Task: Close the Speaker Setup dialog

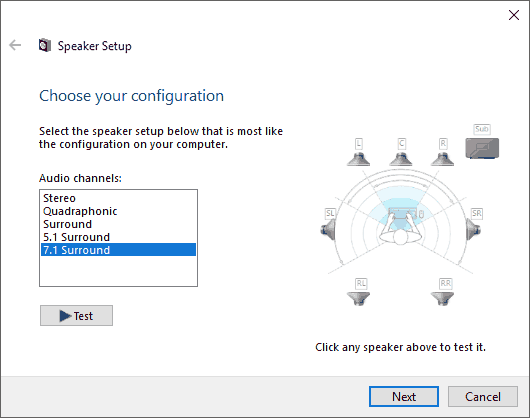Action: (514, 15)
